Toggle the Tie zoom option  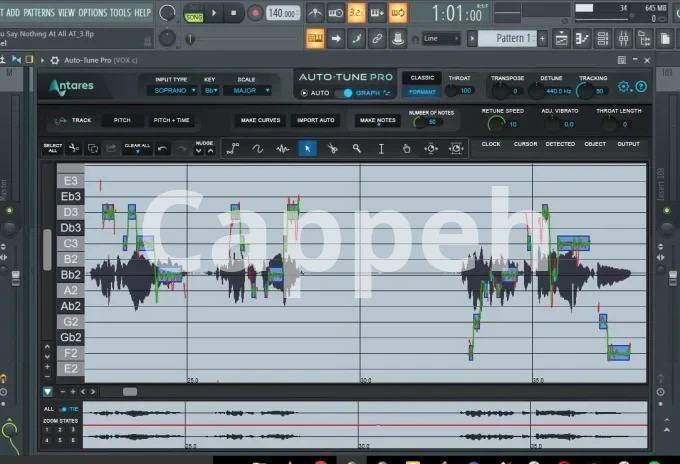click(70, 409)
